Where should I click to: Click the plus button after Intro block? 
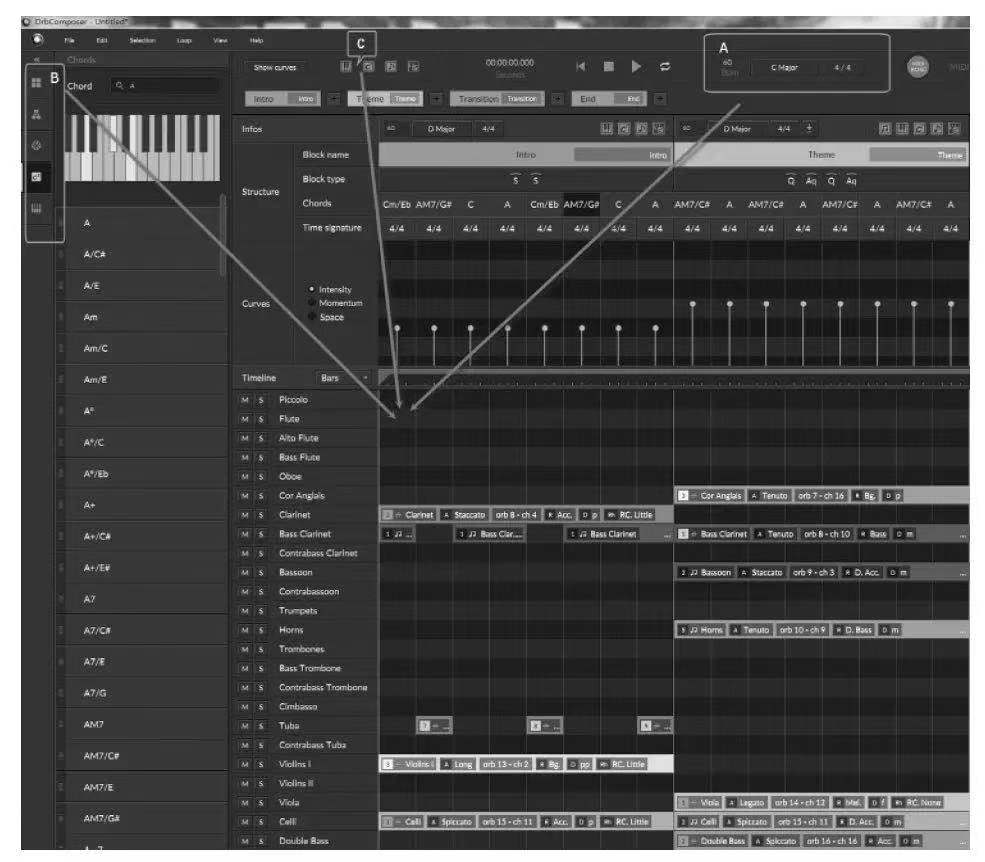pos(334,99)
